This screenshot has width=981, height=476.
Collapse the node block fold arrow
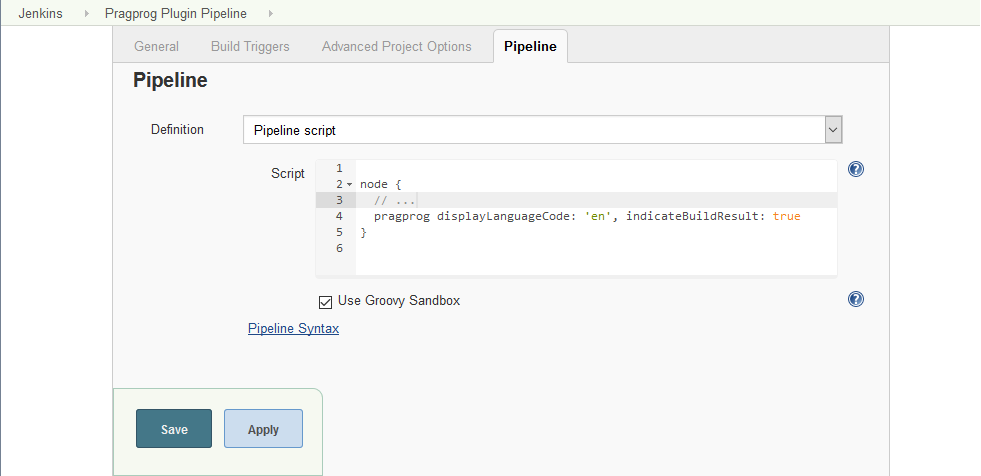(350, 185)
